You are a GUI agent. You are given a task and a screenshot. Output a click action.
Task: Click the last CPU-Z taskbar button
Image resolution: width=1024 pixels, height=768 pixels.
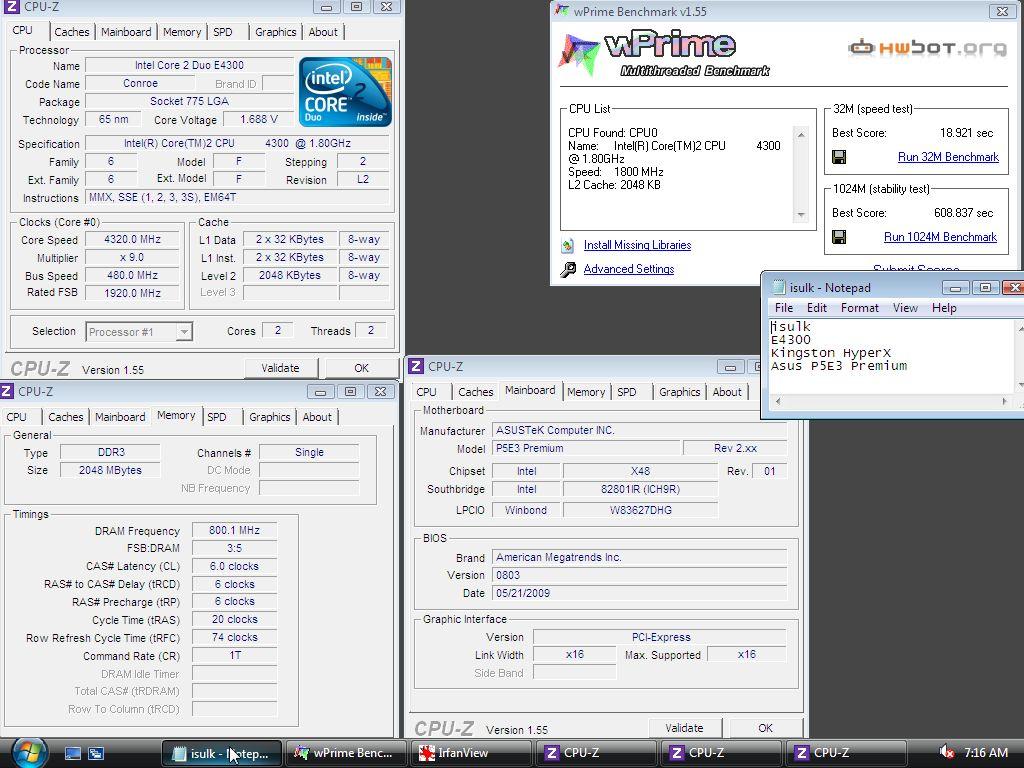click(845, 753)
